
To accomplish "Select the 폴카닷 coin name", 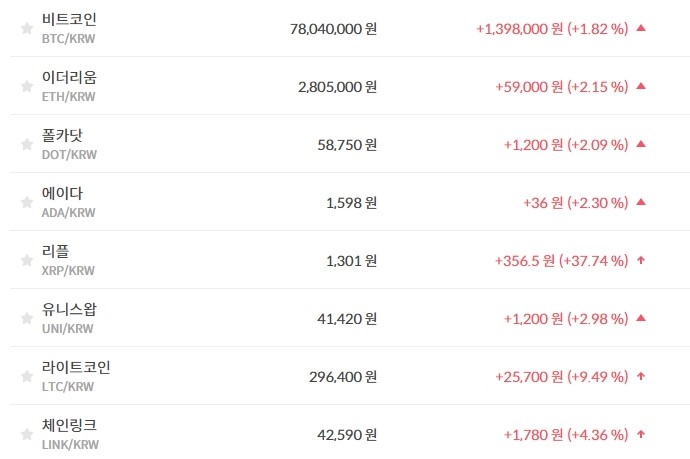I will pyautogui.click(x=62, y=136).
